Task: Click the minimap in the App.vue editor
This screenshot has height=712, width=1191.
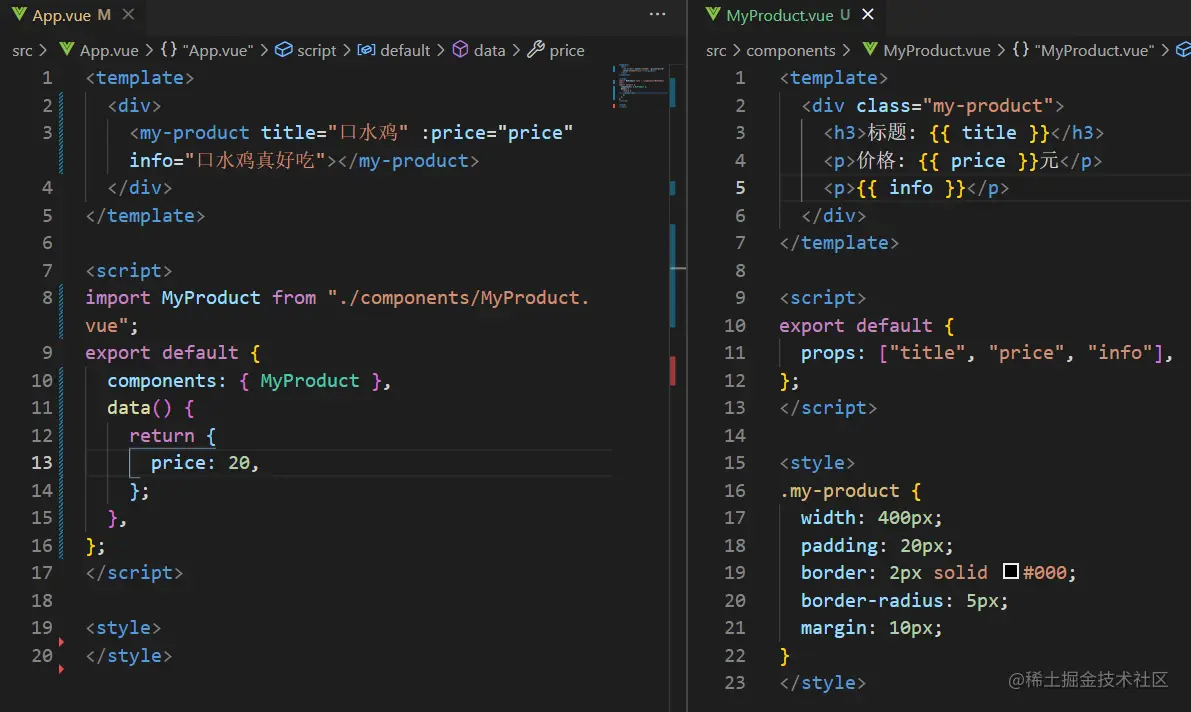Action: pos(640,86)
